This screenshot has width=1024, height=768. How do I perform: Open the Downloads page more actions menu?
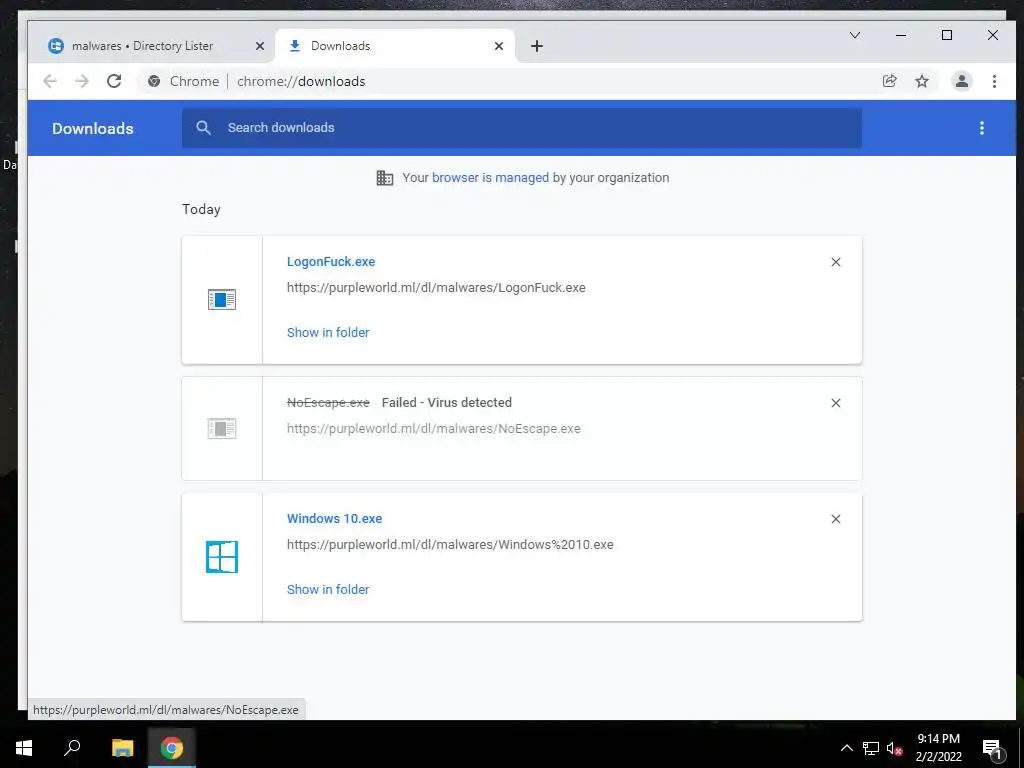tap(982, 128)
